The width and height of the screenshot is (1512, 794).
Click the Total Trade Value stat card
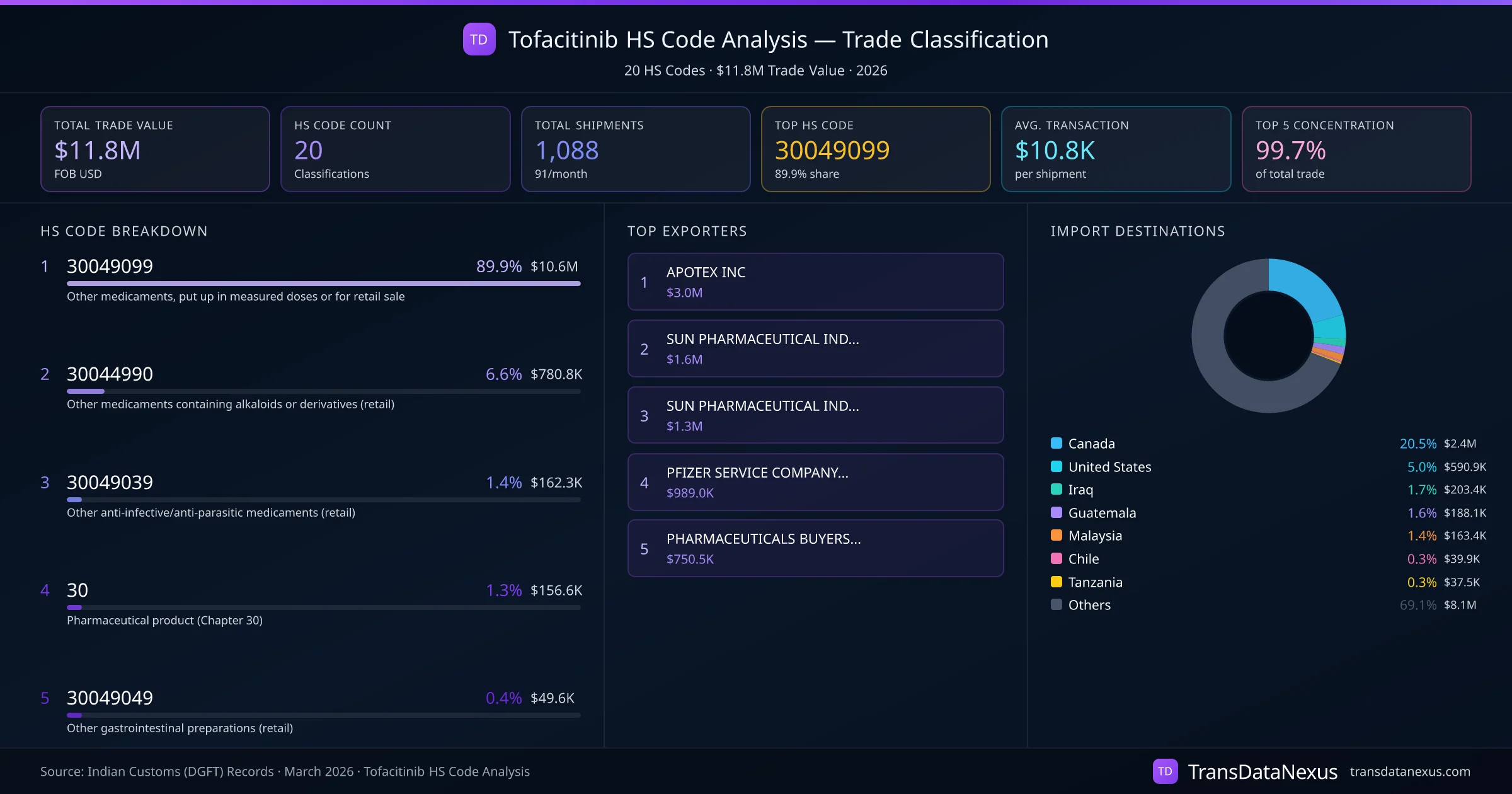tap(155, 149)
